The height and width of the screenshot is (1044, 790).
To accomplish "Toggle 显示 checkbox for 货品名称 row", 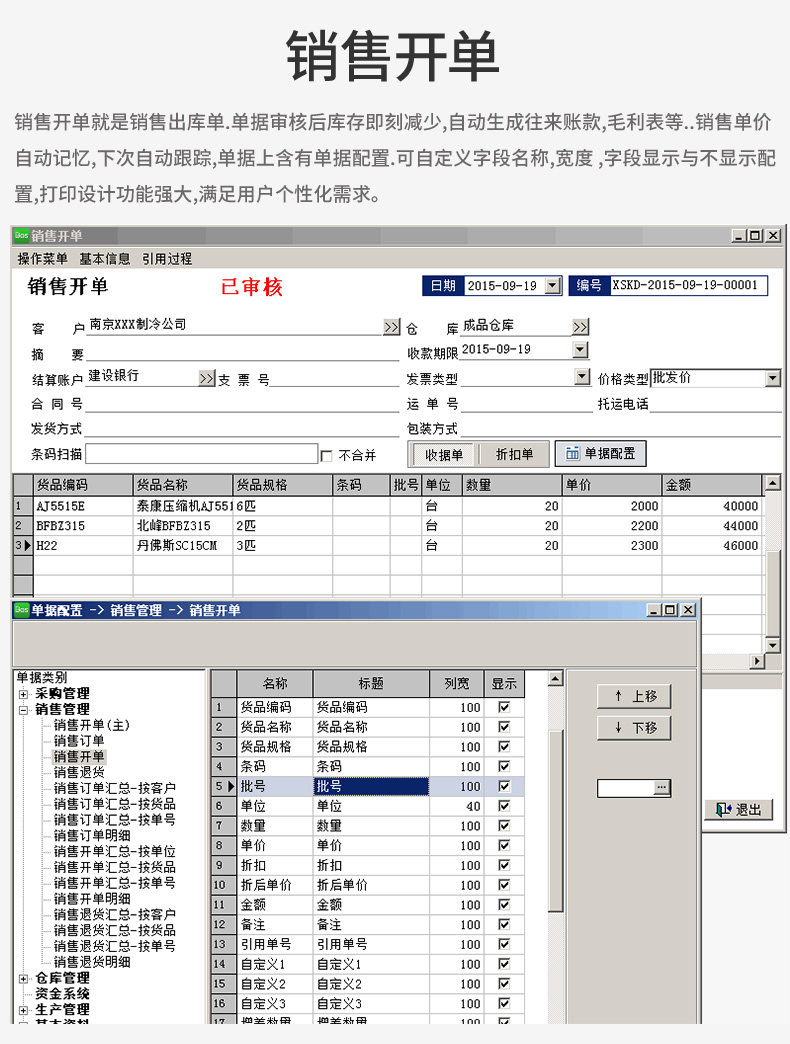I will (x=504, y=727).
